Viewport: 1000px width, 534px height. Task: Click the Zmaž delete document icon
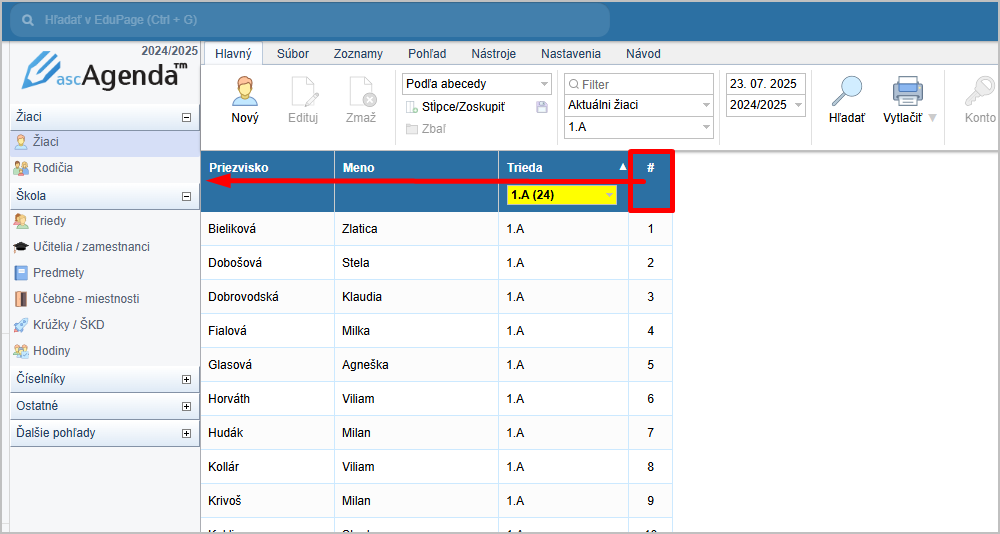click(361, 91)
